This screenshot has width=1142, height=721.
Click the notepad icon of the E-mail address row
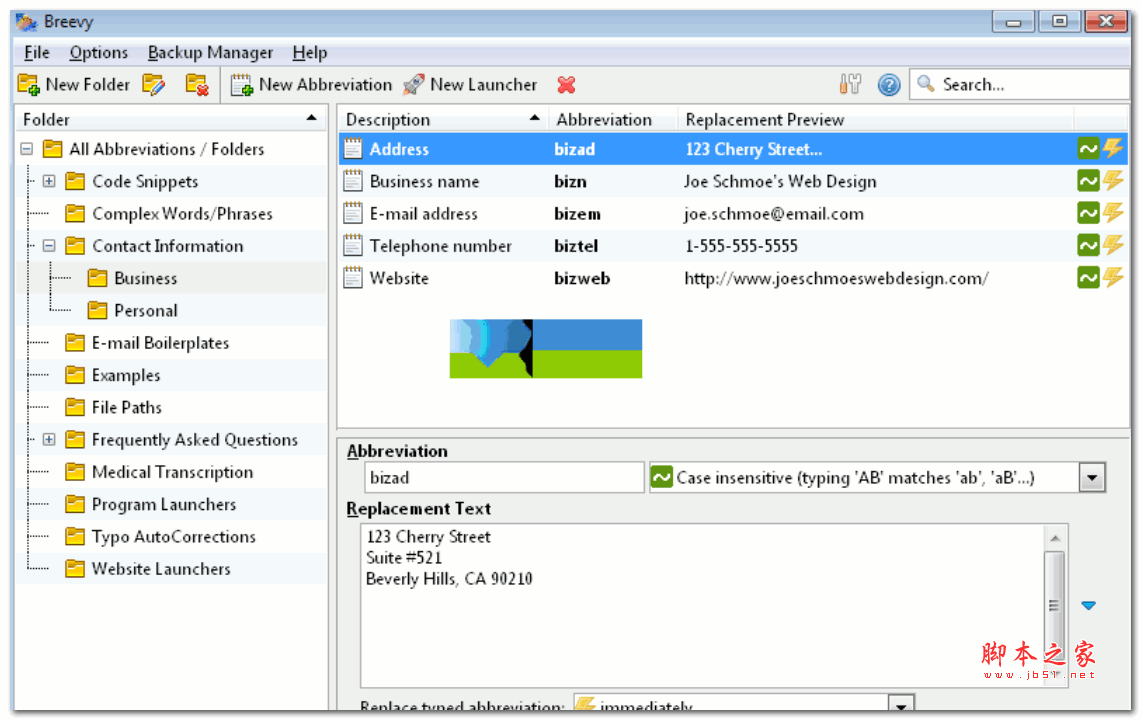(353, 213)
